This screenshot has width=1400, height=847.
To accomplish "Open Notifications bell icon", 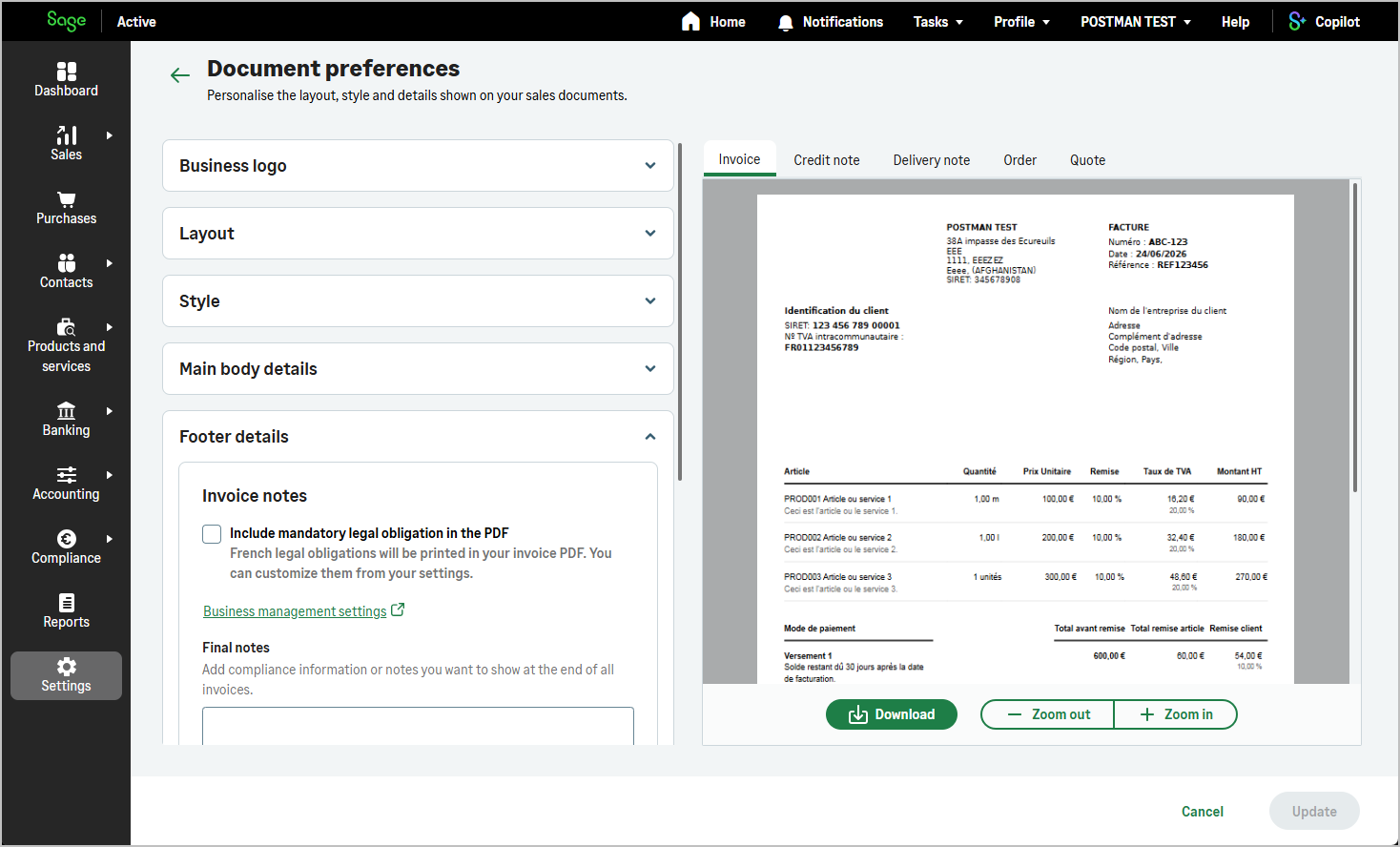I will point(785,22).
